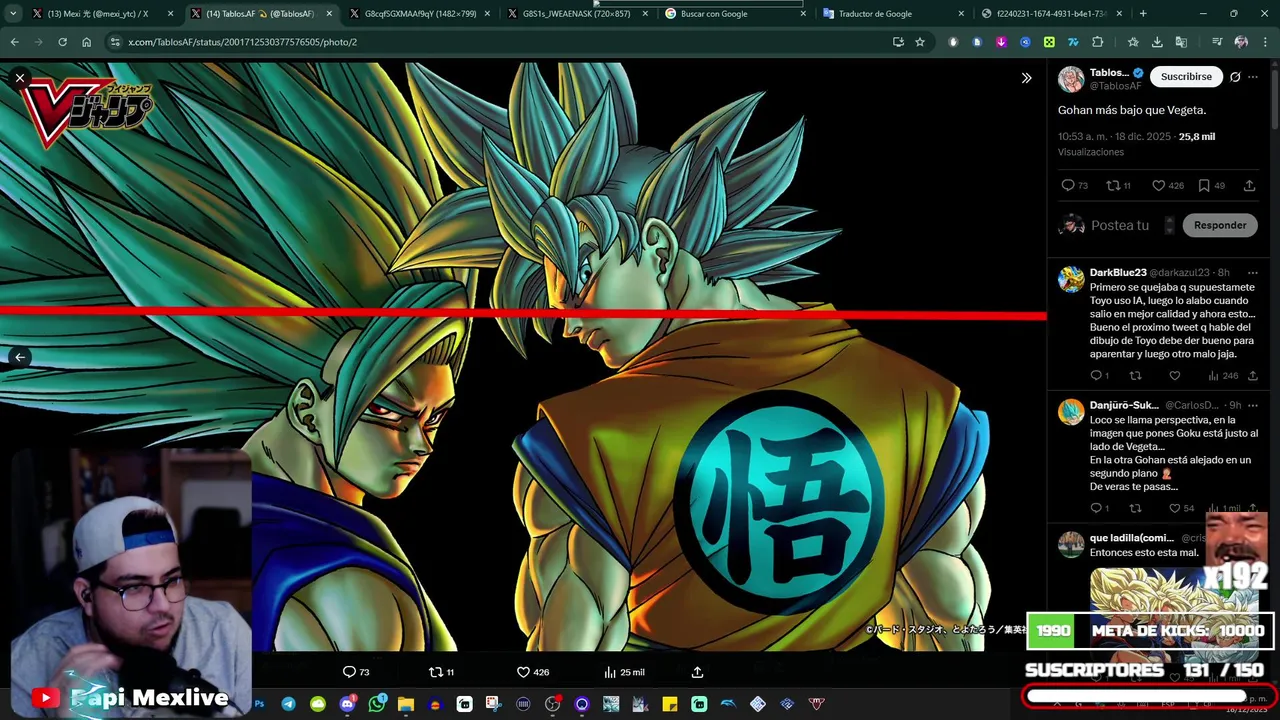The width and height of the screenshot is (1280, 720).
Task: Switch to the f2240231-1674 browser tab
Action: pyautogui.click(x=1050, y=14)
